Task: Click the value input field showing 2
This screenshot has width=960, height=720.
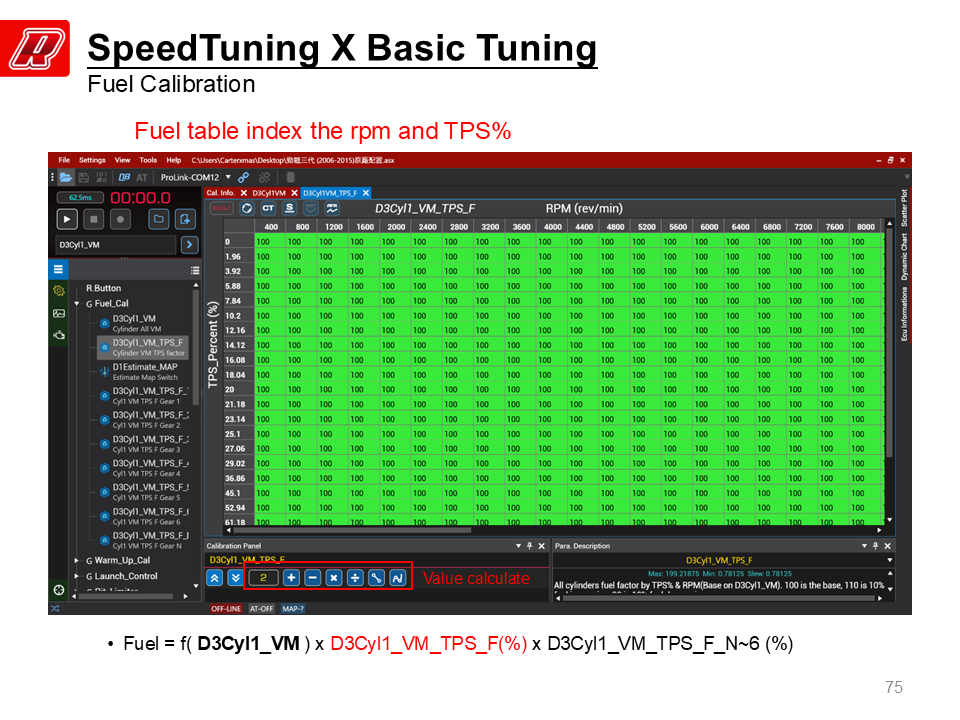Action: (x=263, y=578)
